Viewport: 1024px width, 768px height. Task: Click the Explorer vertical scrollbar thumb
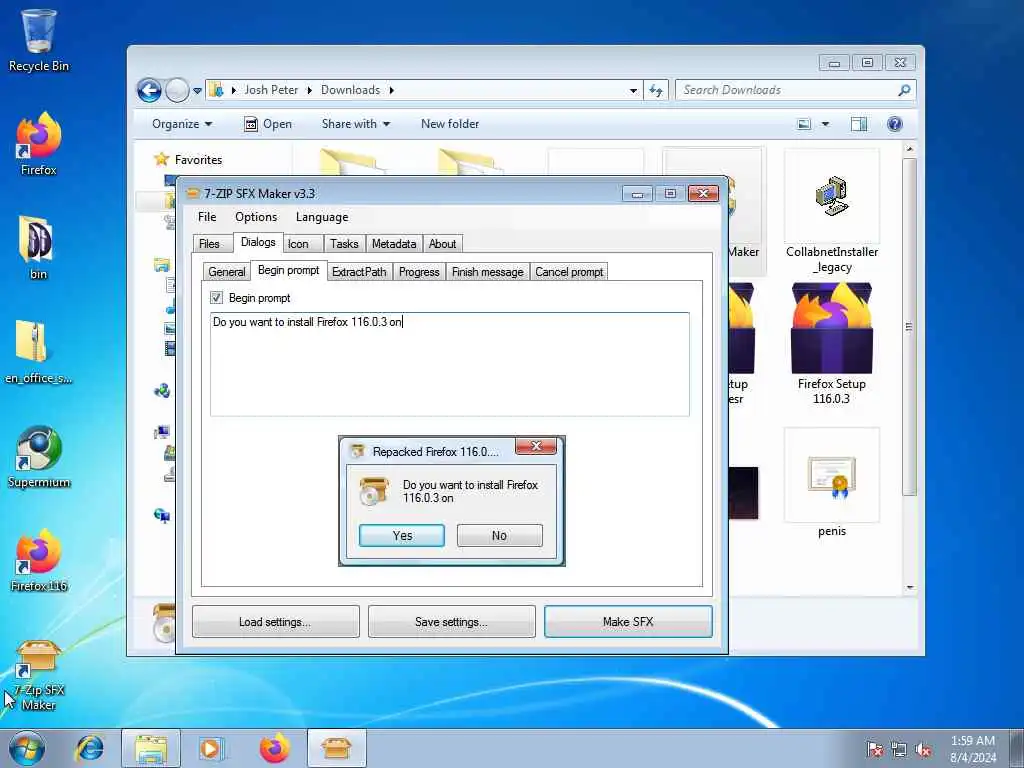pos(909,327)
